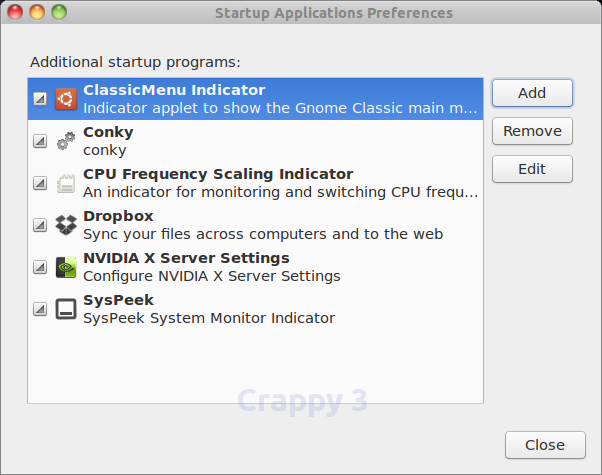Toggle CPU Frequency Scaling Indicator checkbox
The image size is (602, 475).
[x=40, y=183]
